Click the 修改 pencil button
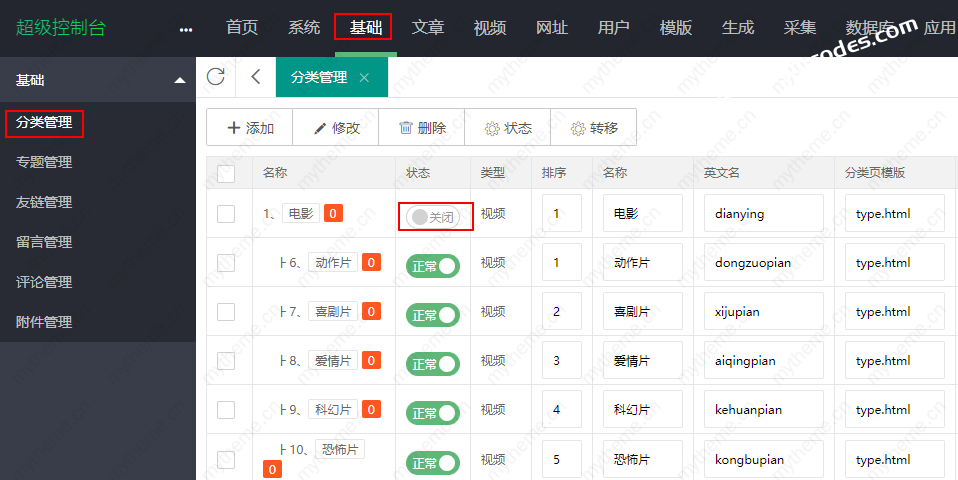This screenshot has width=958, height=480. 336,128
